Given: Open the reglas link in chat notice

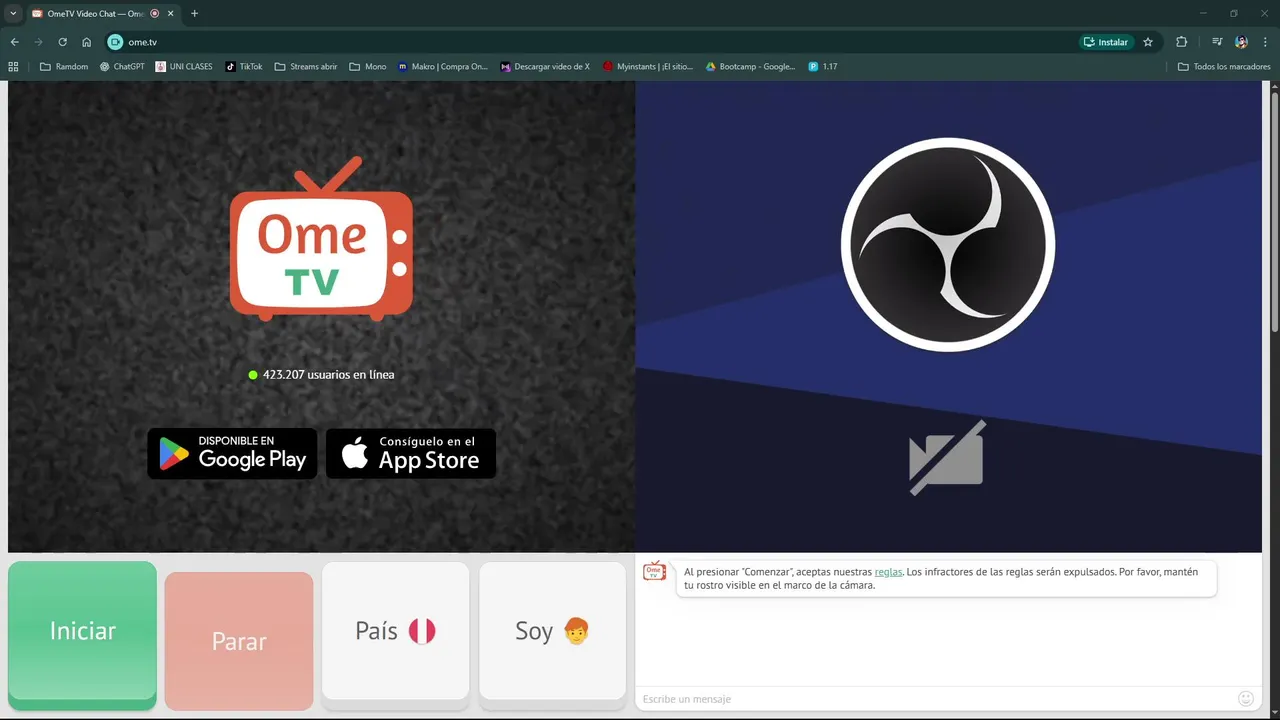Looking at the screenshot, I should point(888,572).
